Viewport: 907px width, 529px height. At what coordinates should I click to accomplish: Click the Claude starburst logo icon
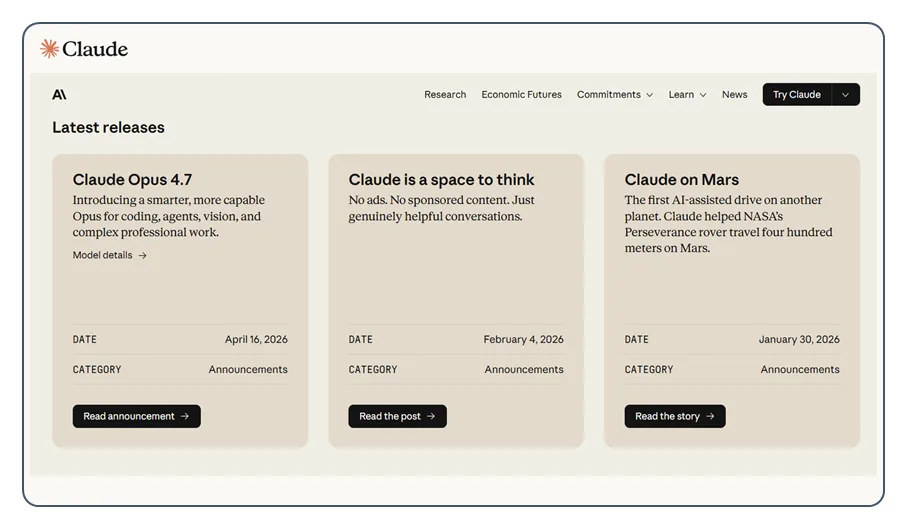pyautogui.click(x=49, y=49)
